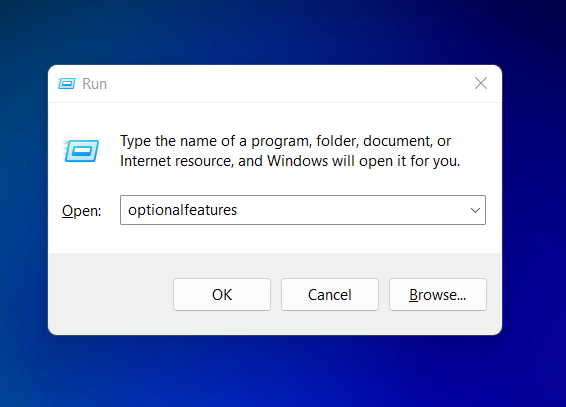
Task: Expand the Open history dropdown arrow
Action: click(475, 210)
